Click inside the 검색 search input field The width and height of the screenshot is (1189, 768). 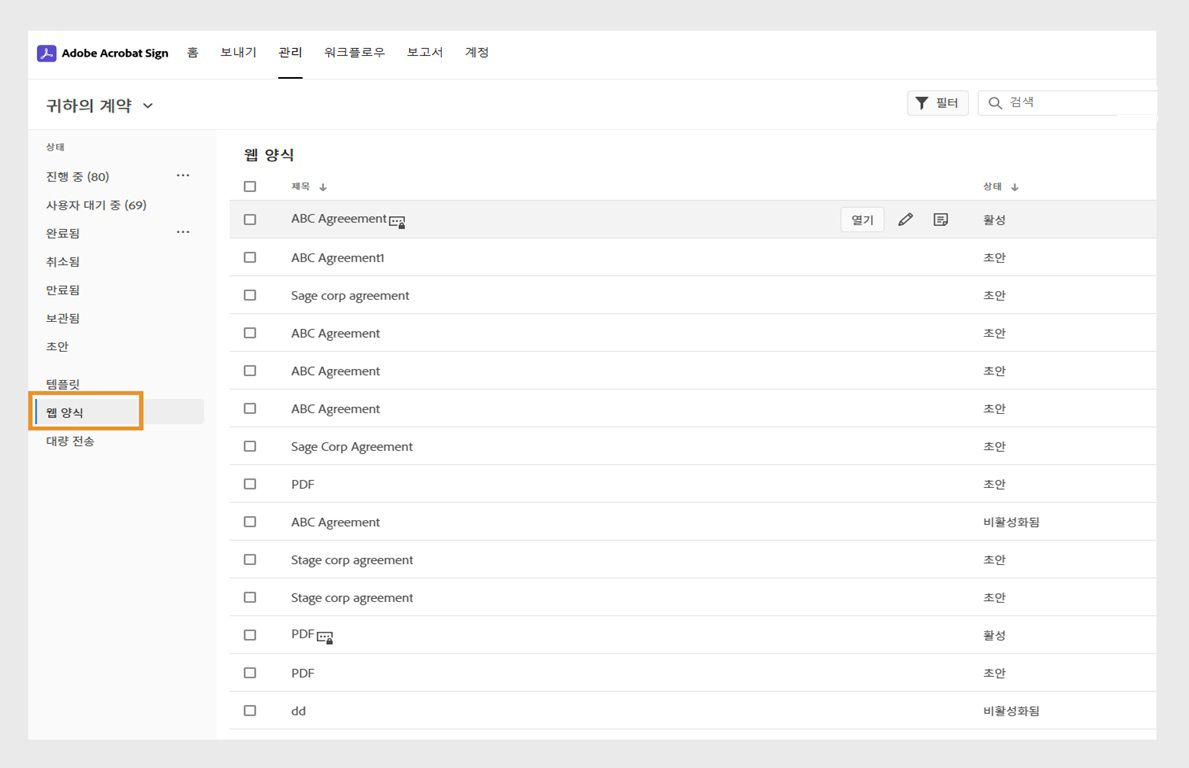click(x=1060, y=102)
